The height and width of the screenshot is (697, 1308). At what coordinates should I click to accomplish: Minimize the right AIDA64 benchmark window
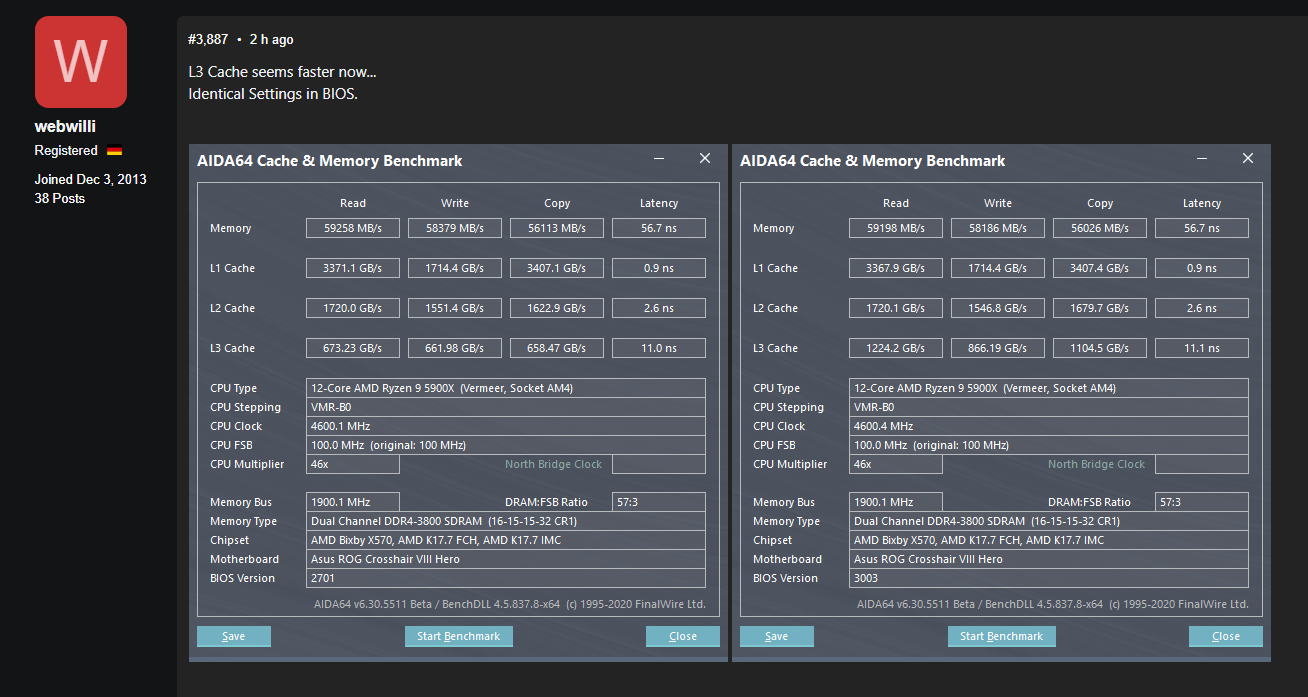(1202, 159)
